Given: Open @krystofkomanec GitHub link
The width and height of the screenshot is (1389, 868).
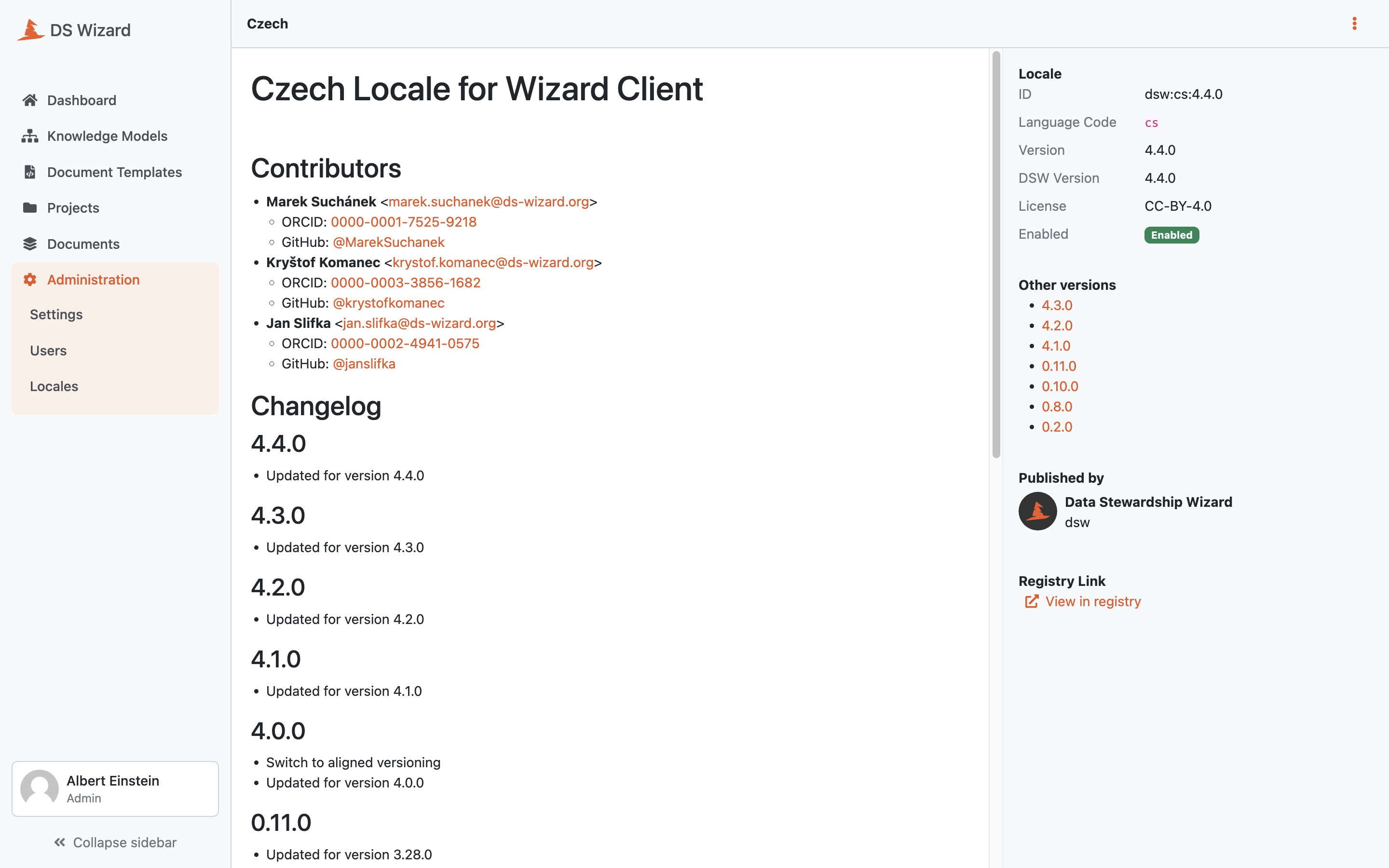Looking at the screenshot, I should (x=389, y=303).
